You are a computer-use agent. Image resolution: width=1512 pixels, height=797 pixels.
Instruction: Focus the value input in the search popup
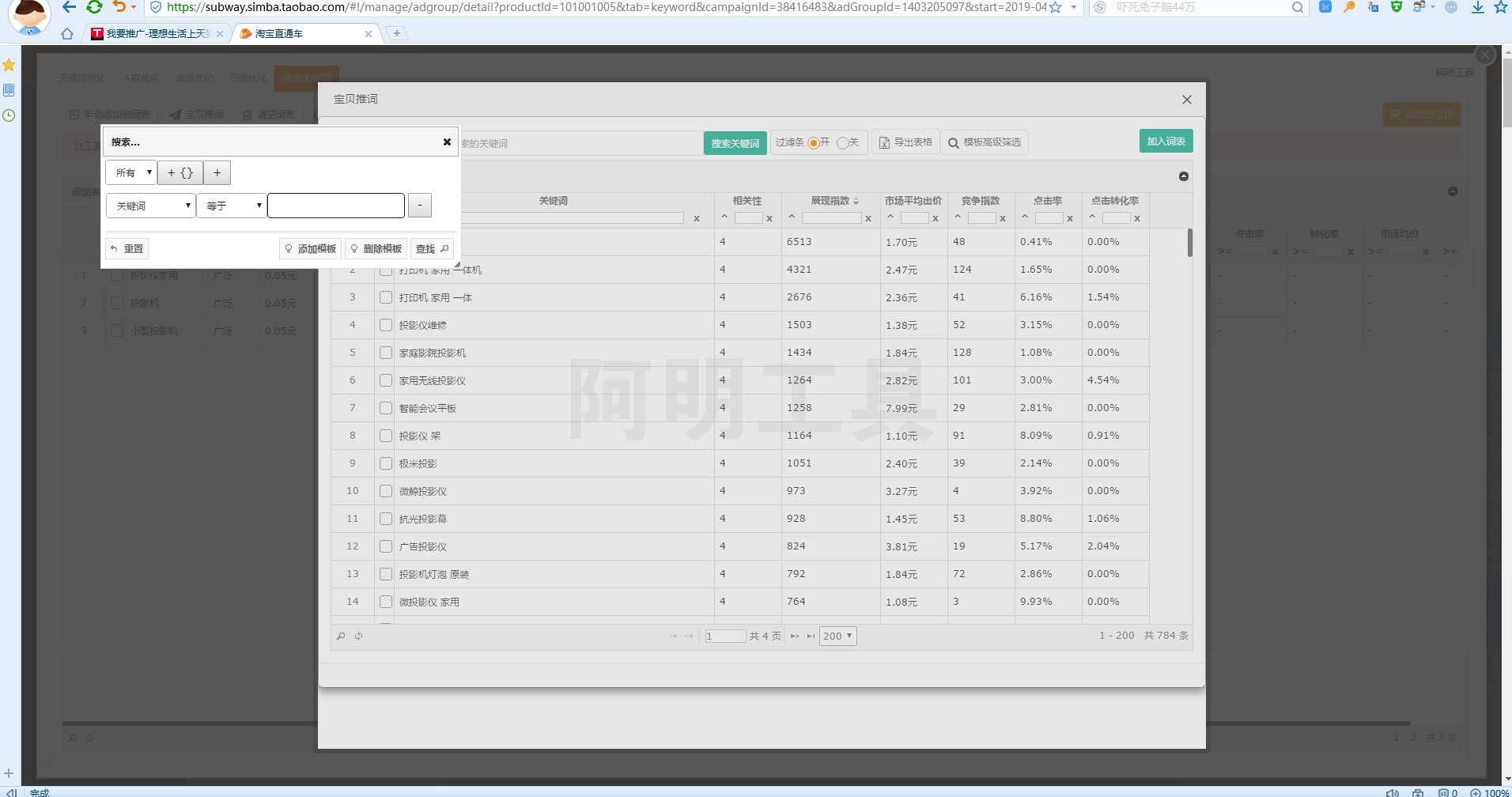pos(336,206)
